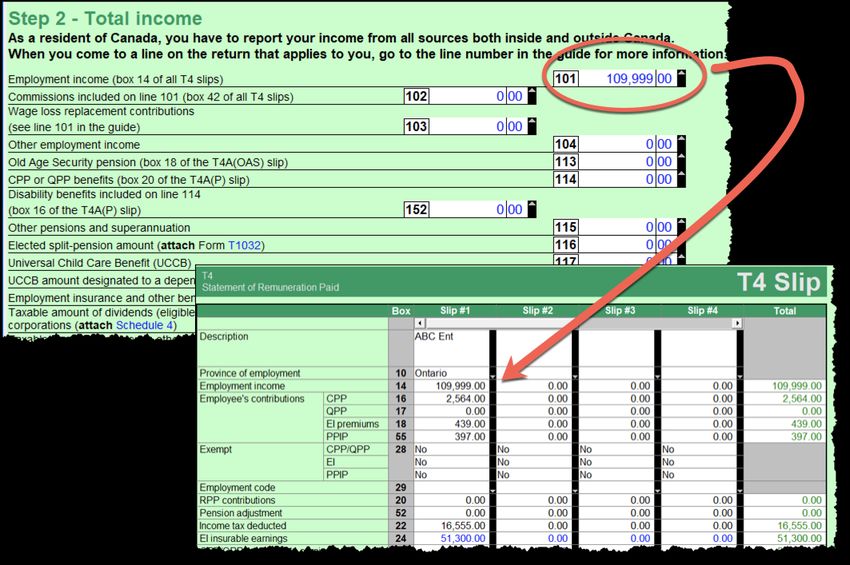Click line 103 wage loss contributions field
Screen dimensions: 850x565
click(x=478, y=126)
